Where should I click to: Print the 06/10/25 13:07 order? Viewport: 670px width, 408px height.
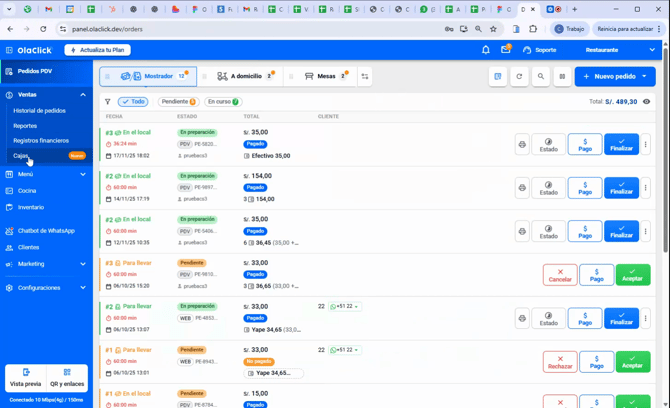click(522, 318)
